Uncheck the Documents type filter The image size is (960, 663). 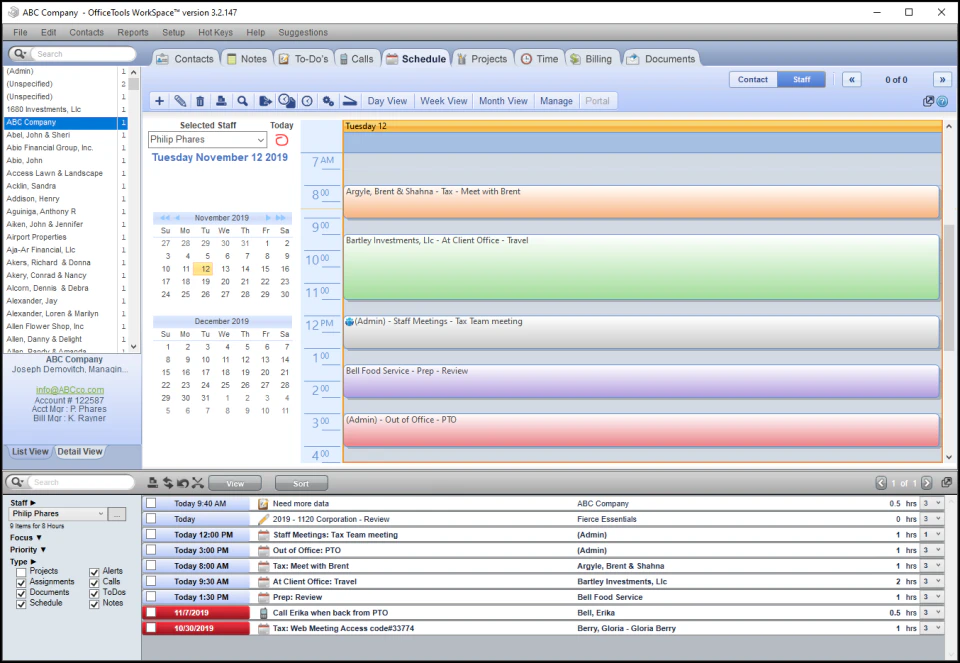pos(21,592)
